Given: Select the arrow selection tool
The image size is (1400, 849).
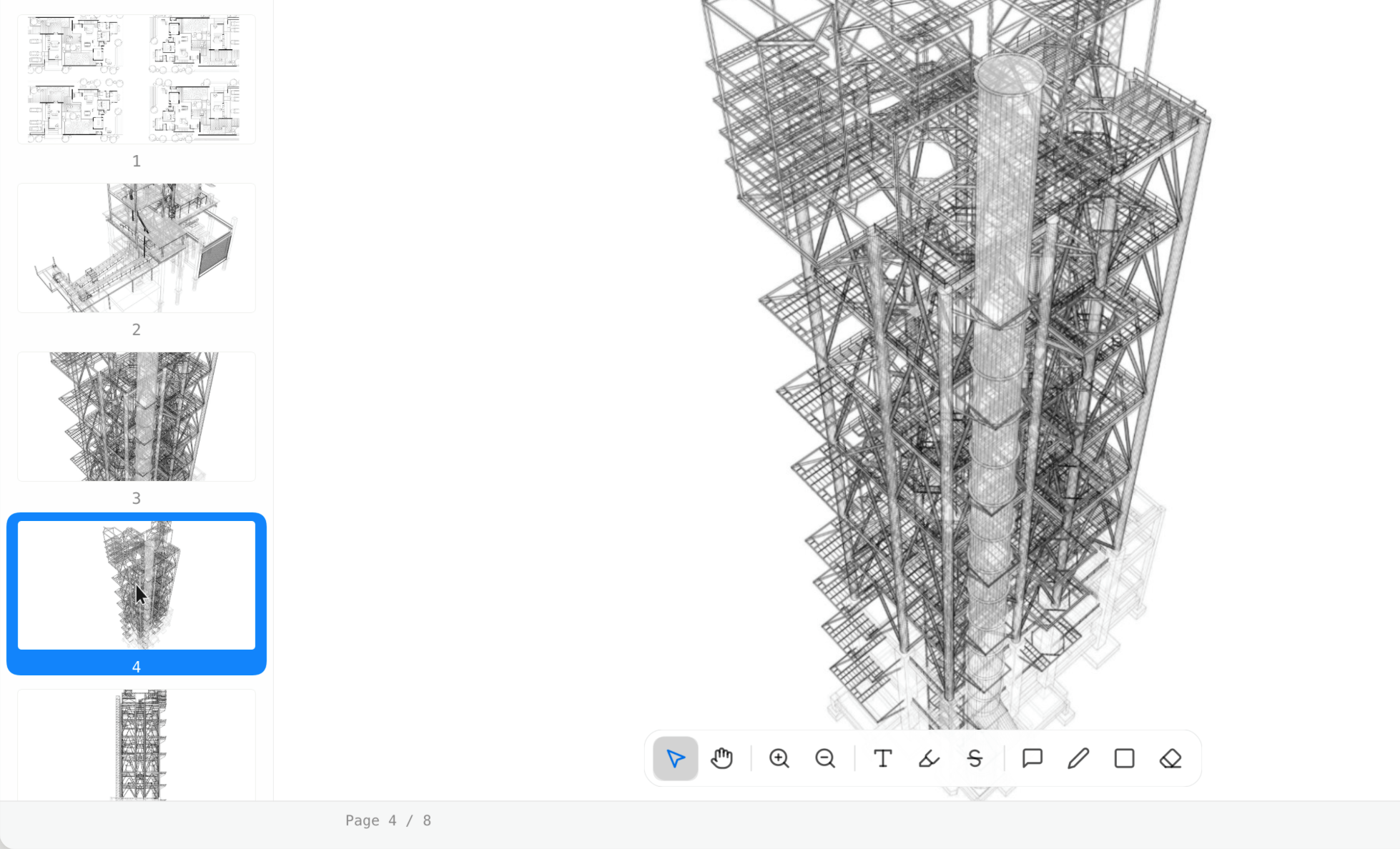Looking at the screenshot, I should click(x=675, y=758).
